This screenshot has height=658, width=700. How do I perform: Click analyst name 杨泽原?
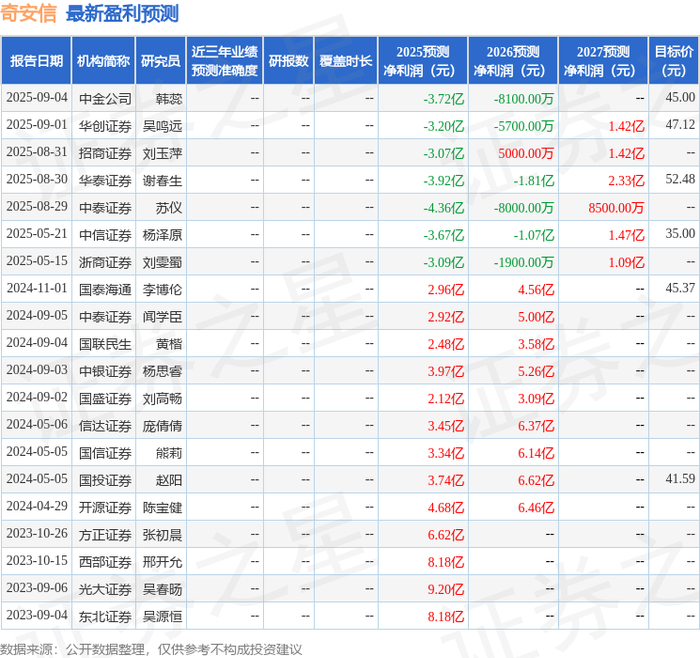162,235
